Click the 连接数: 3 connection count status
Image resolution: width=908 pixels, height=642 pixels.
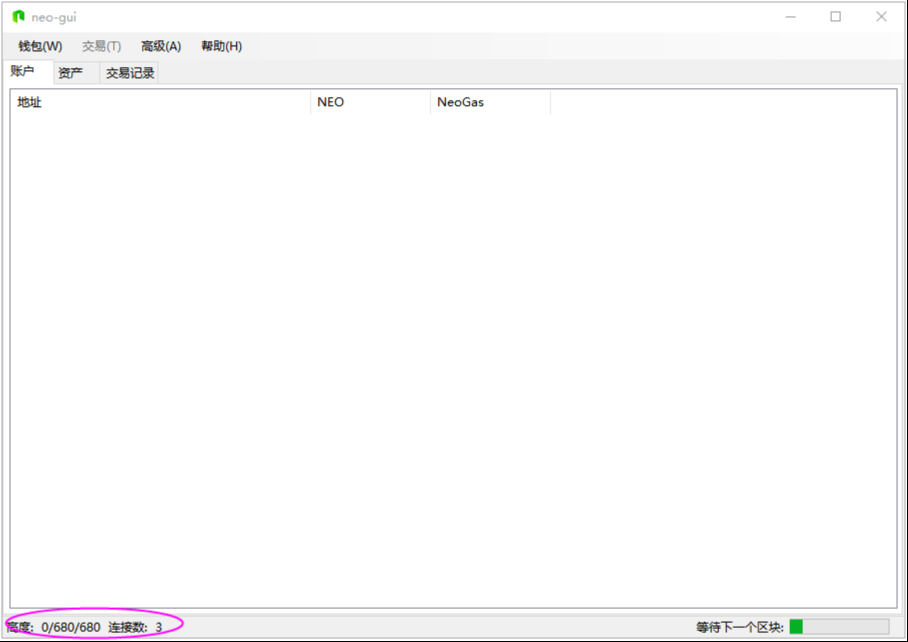click(x=136, y=627)
